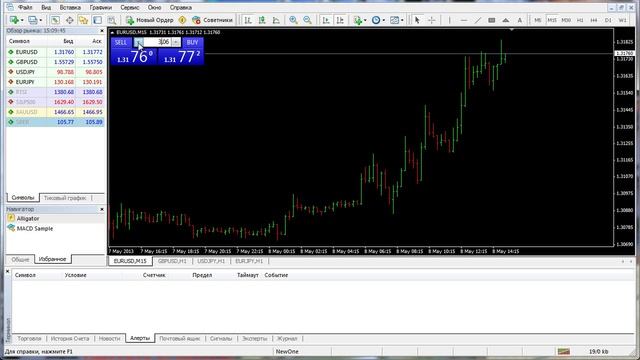Toggle the Market Watch window icon

pos(55,20)
